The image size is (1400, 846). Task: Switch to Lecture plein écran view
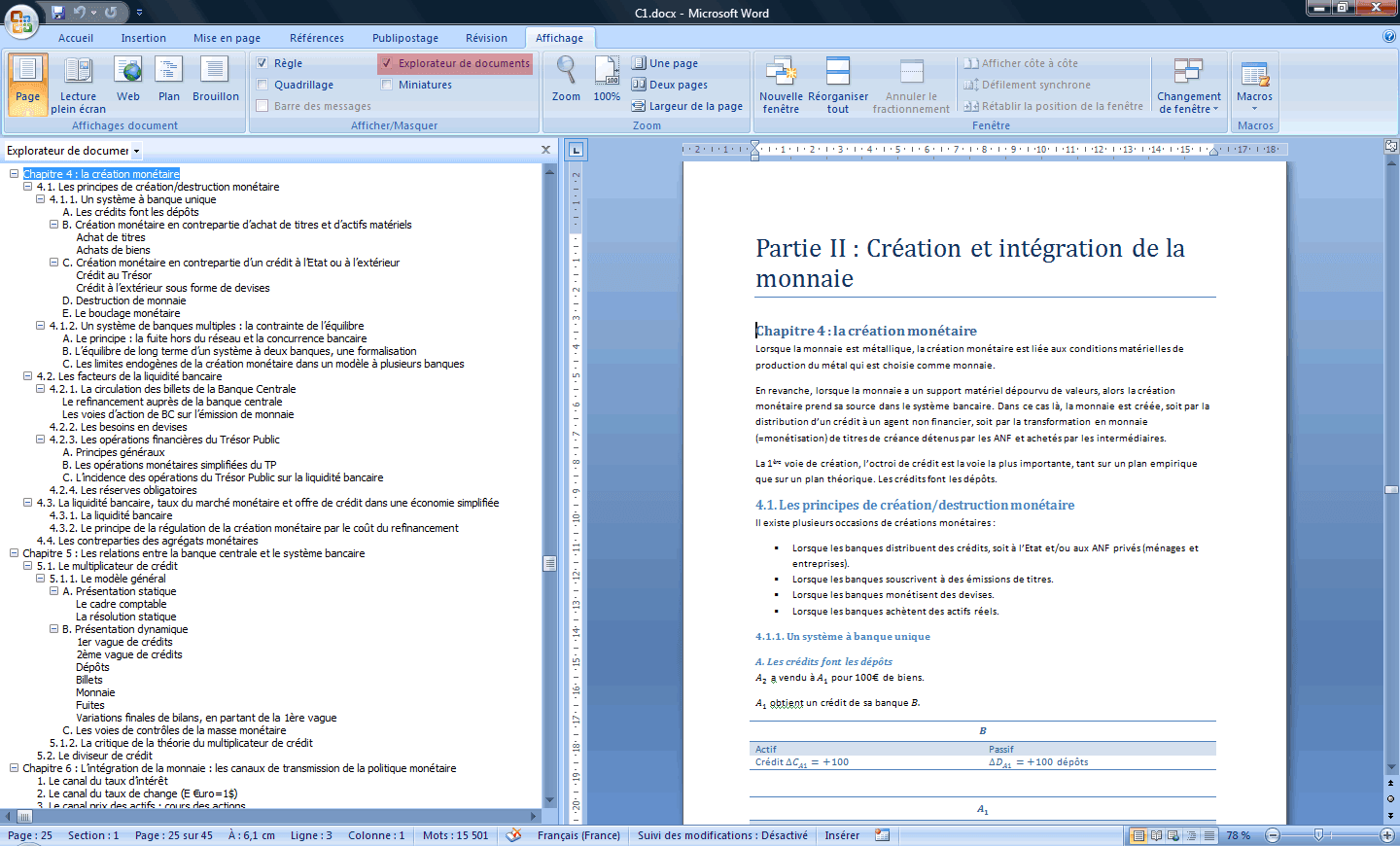78,85
